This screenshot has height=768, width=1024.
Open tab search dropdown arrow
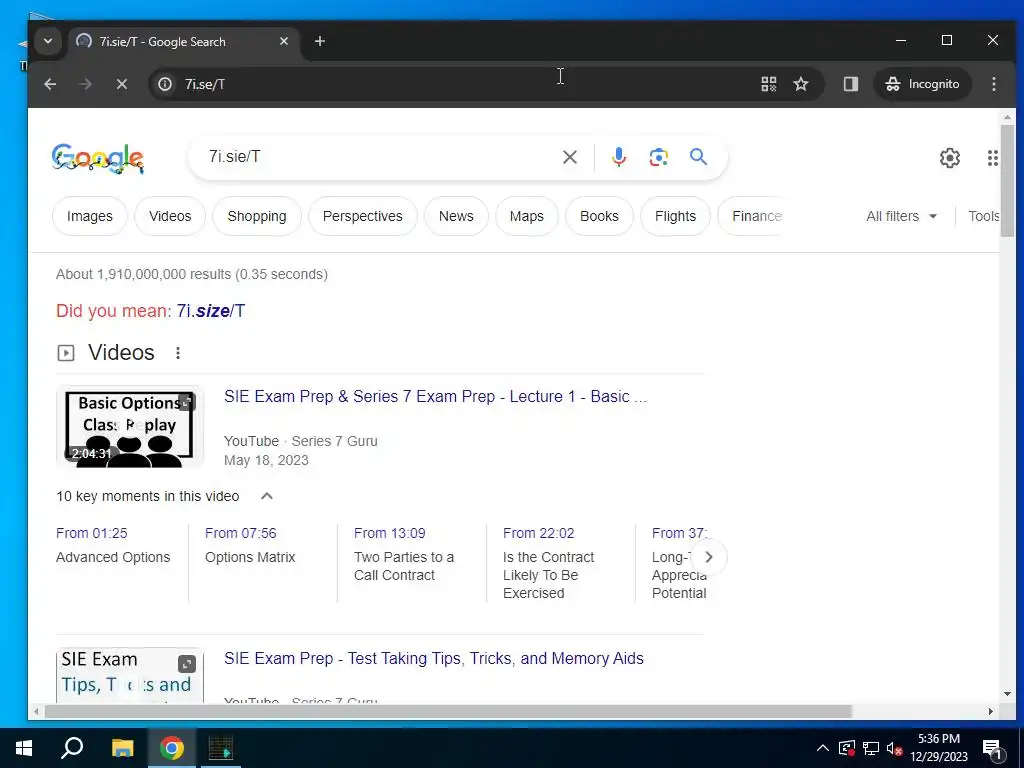click(x=48, y=41)
